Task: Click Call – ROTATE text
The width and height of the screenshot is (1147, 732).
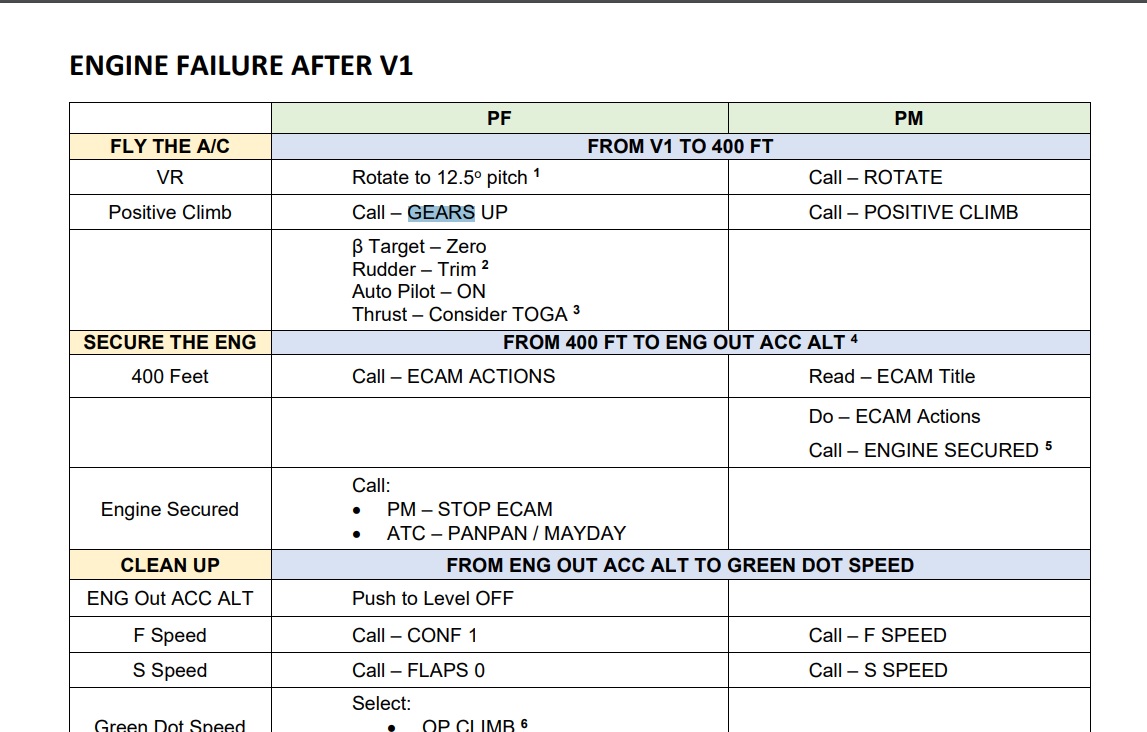Action: pos(876,178)
